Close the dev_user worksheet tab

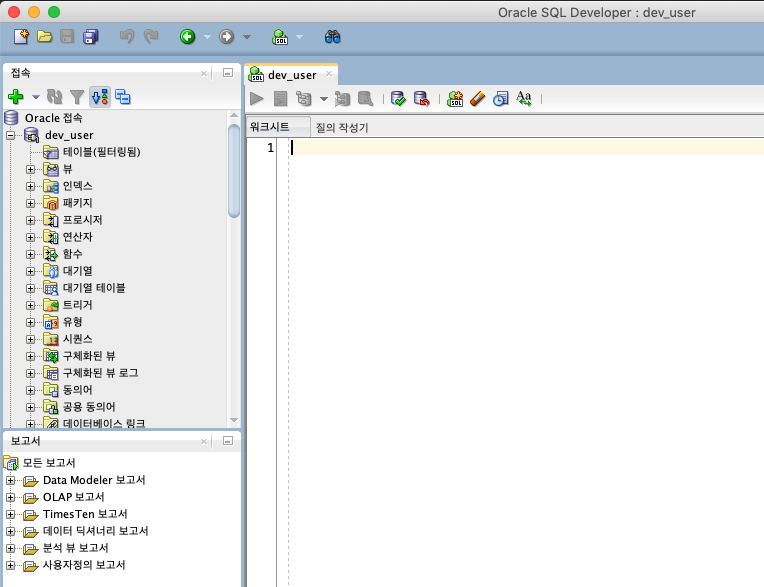click(329, 74)
